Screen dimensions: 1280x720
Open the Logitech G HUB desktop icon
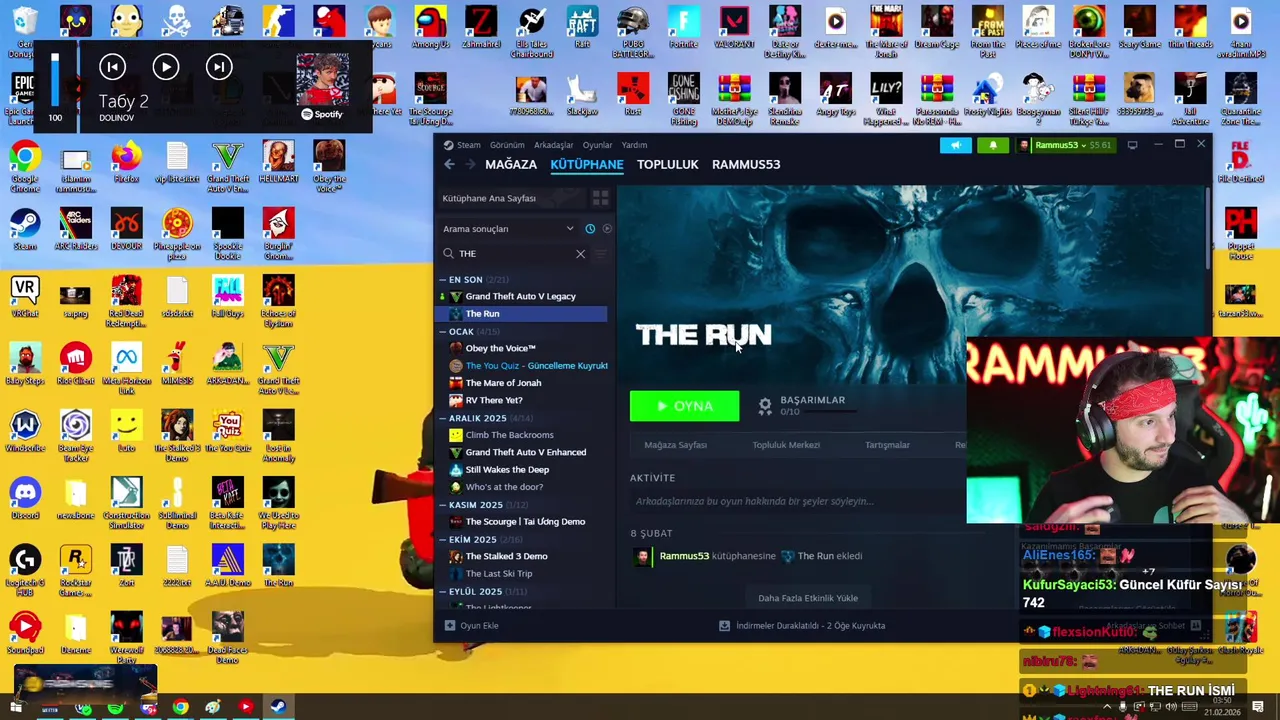25,571
